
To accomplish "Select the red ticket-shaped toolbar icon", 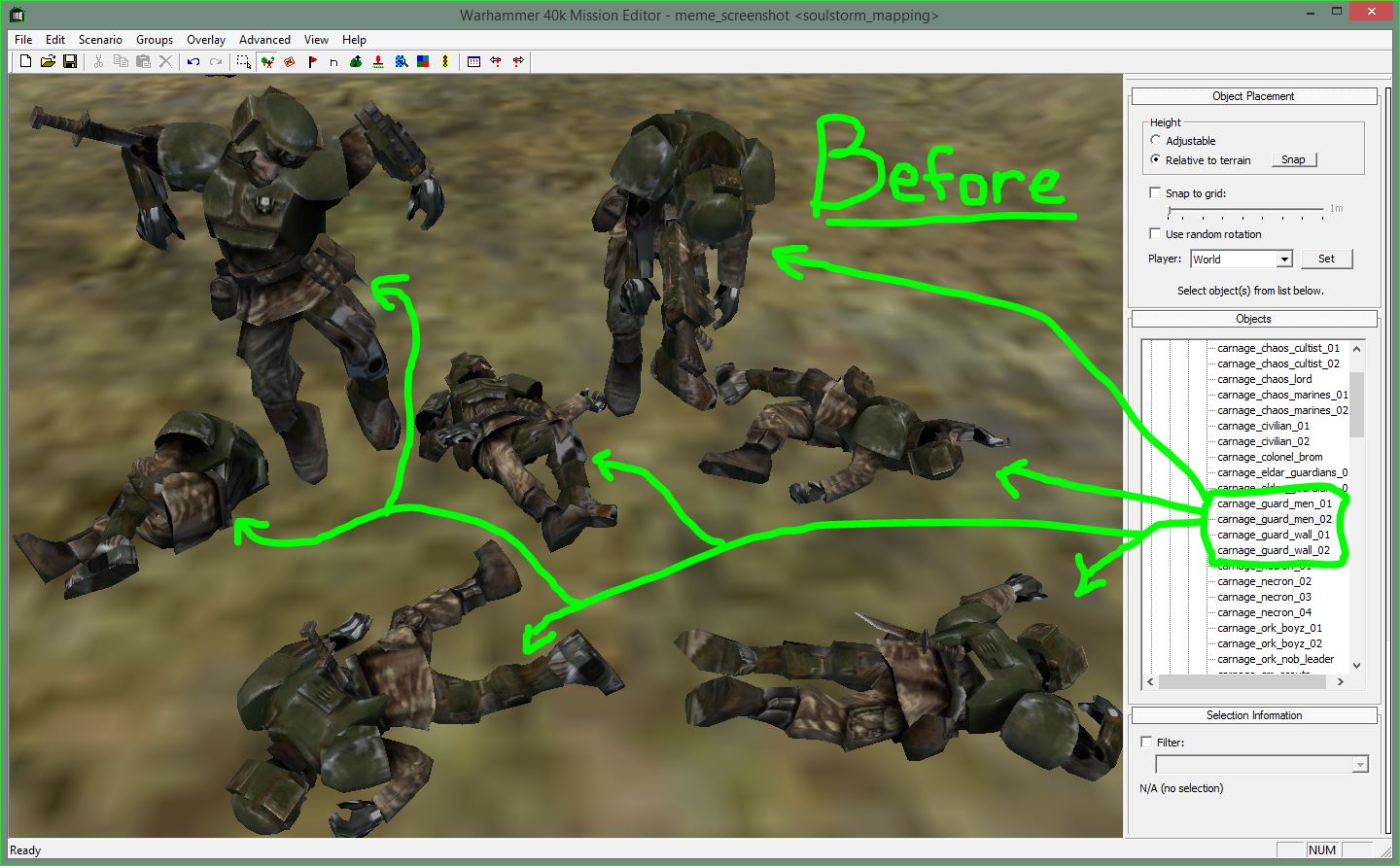I will tap(289, 61).
